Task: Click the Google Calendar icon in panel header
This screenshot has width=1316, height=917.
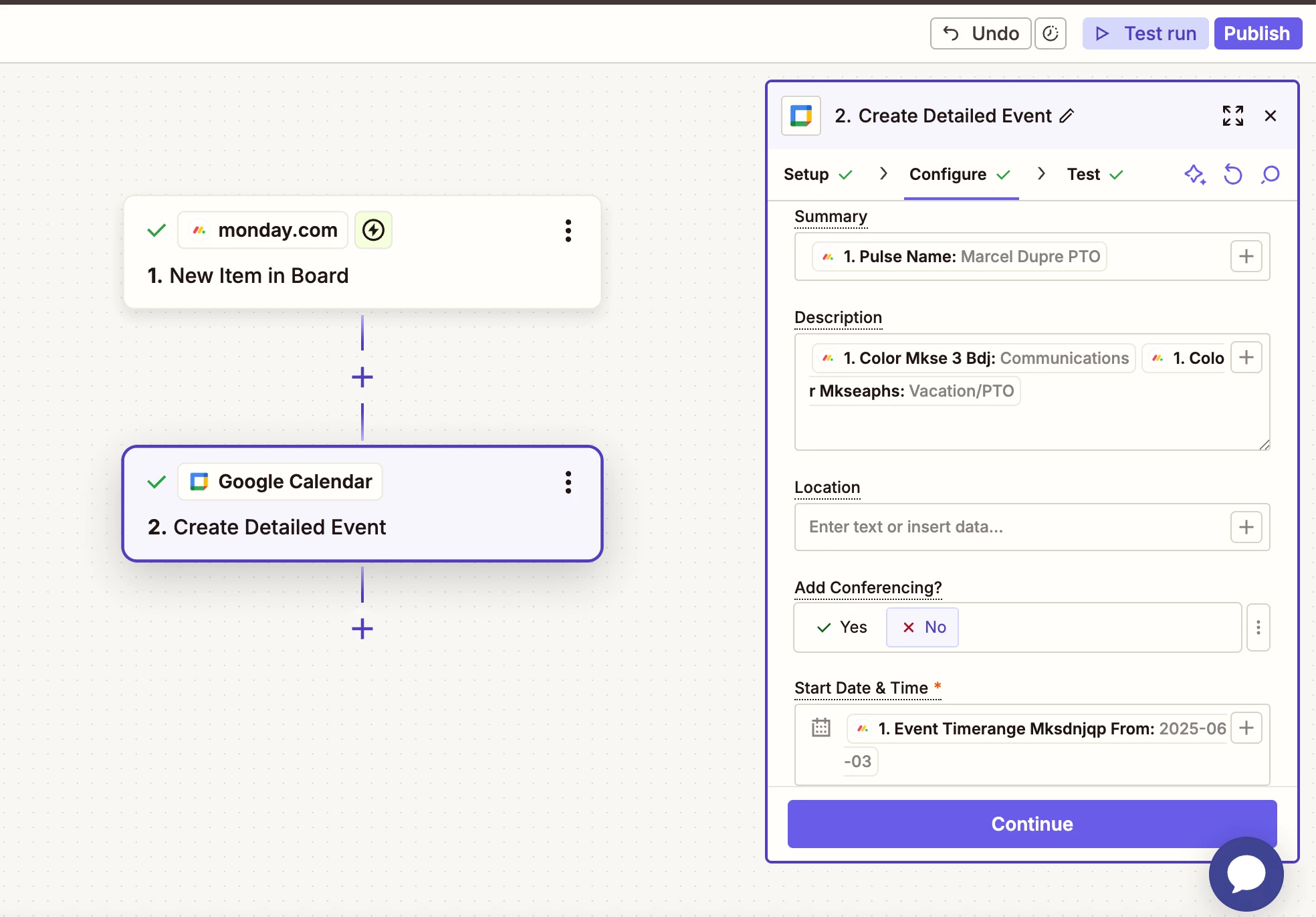Action: click(x=801, y=116)
